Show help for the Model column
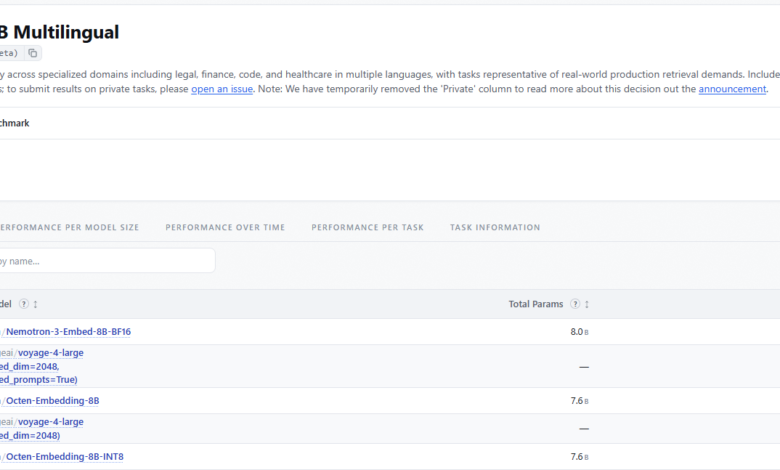Viewport: 780px width, 470px height. (x=23, y=304)
